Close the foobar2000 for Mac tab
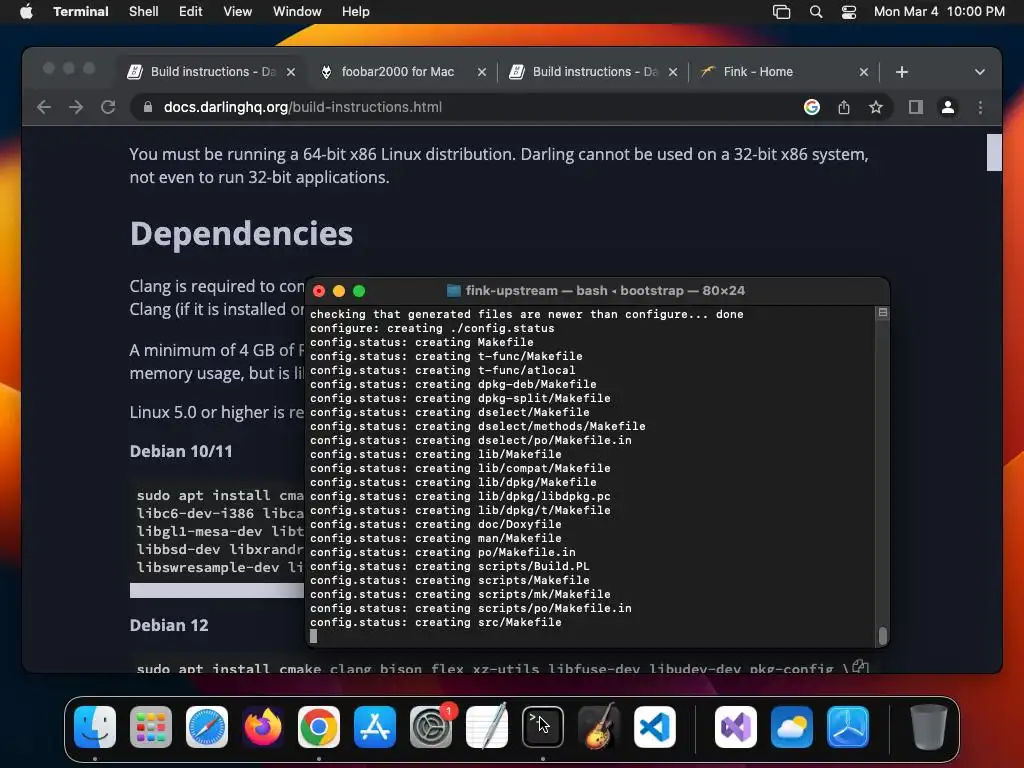The height and width of the screenshot is (768, 1024). click(x=482, y=72)
